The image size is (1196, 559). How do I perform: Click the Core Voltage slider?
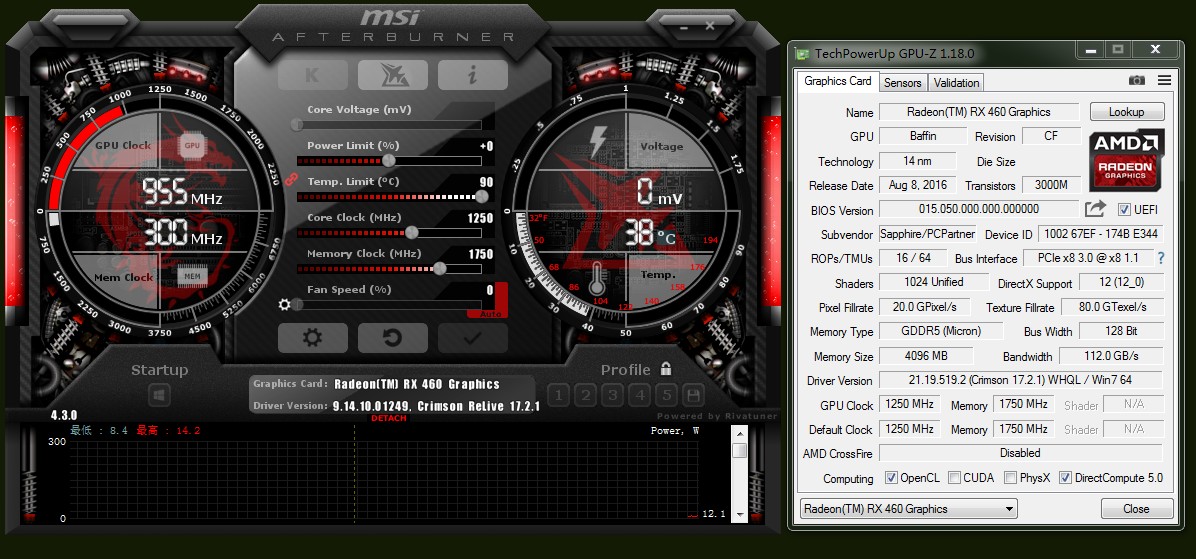[x=389, y=124]
